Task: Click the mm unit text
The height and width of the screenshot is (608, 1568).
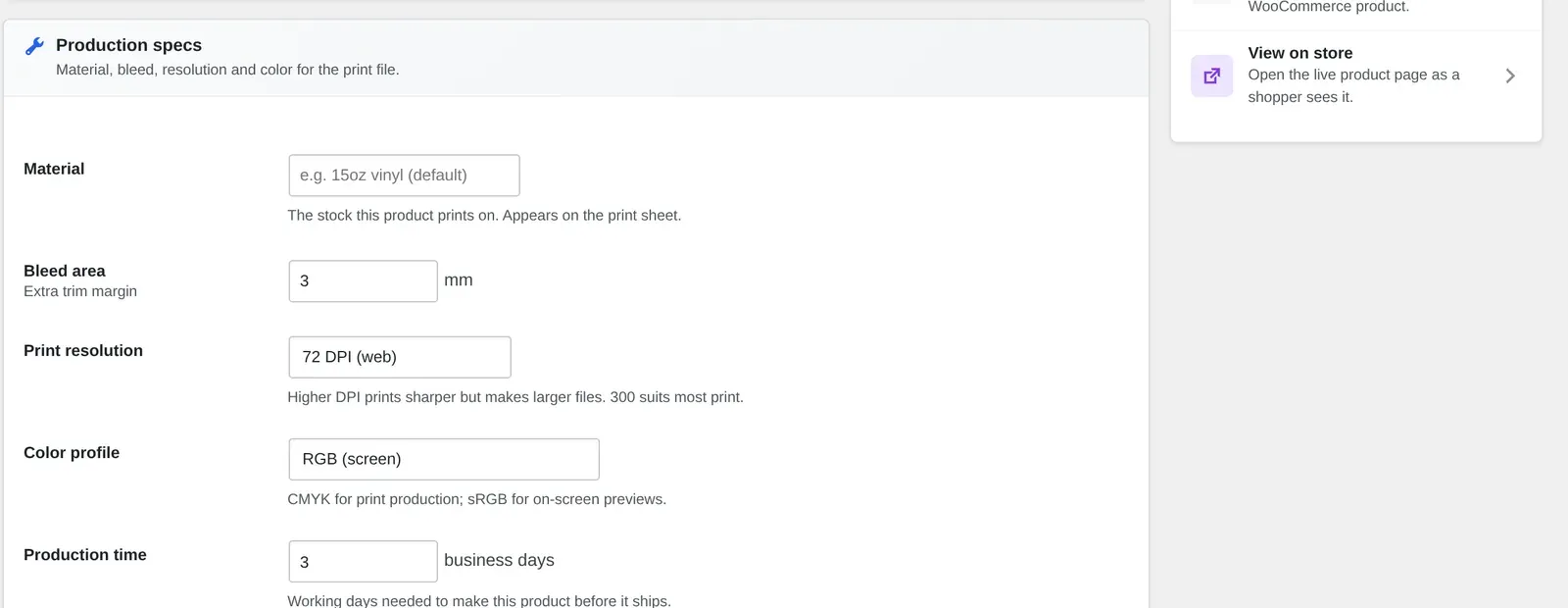Action: tap(459, 280)
